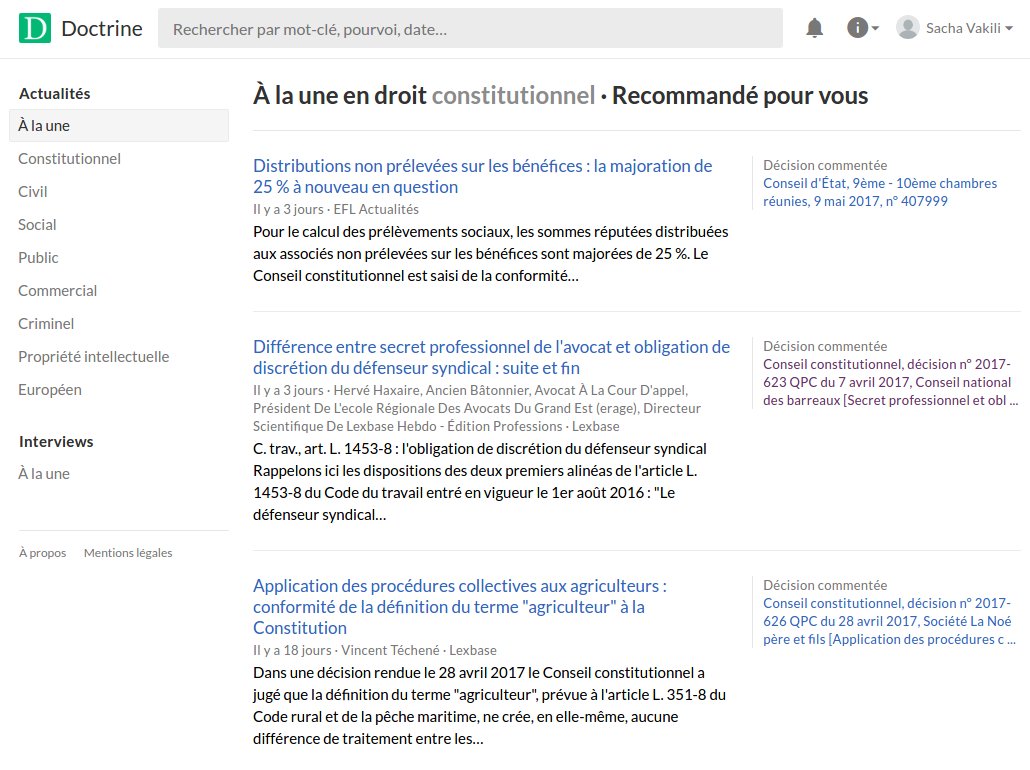The height and width of the screenshot is (770, 1030).
Task: Open the Criminel news category
Action: (x=46, y=323)
